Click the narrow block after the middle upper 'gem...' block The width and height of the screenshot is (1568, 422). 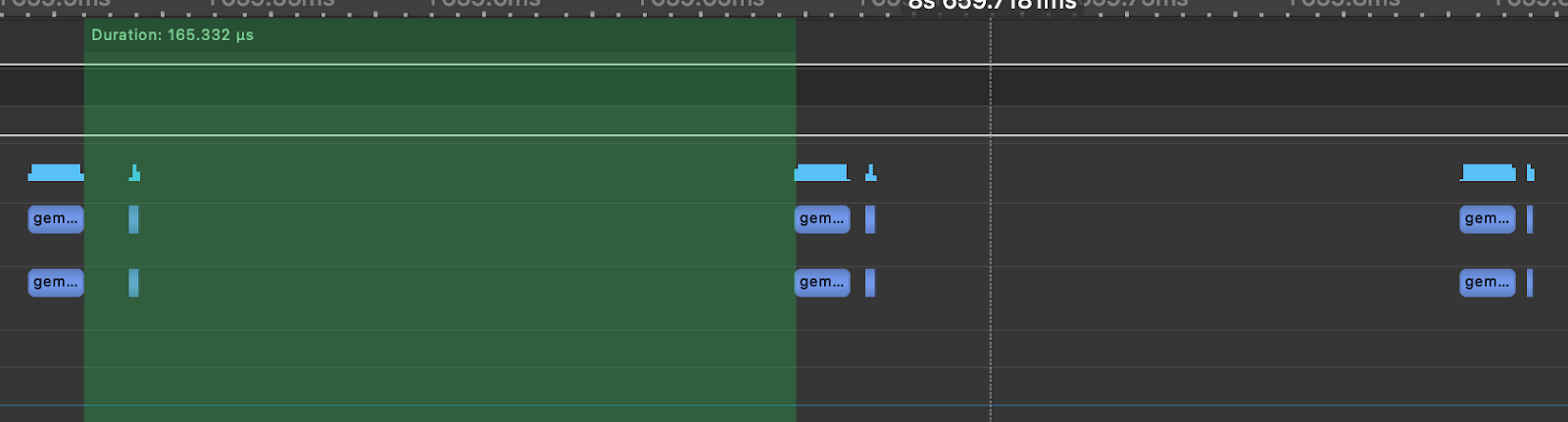(x=870, y=219)
